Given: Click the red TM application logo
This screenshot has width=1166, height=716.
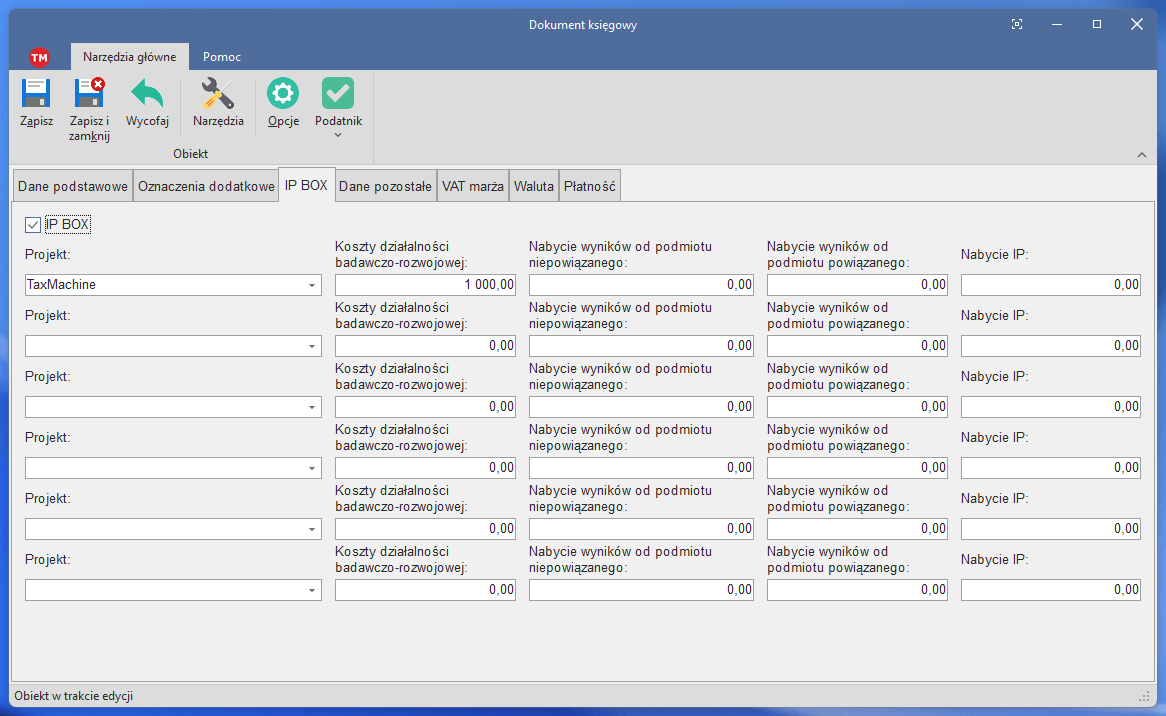Looking at the screenshot, I should tap(39, 57).
